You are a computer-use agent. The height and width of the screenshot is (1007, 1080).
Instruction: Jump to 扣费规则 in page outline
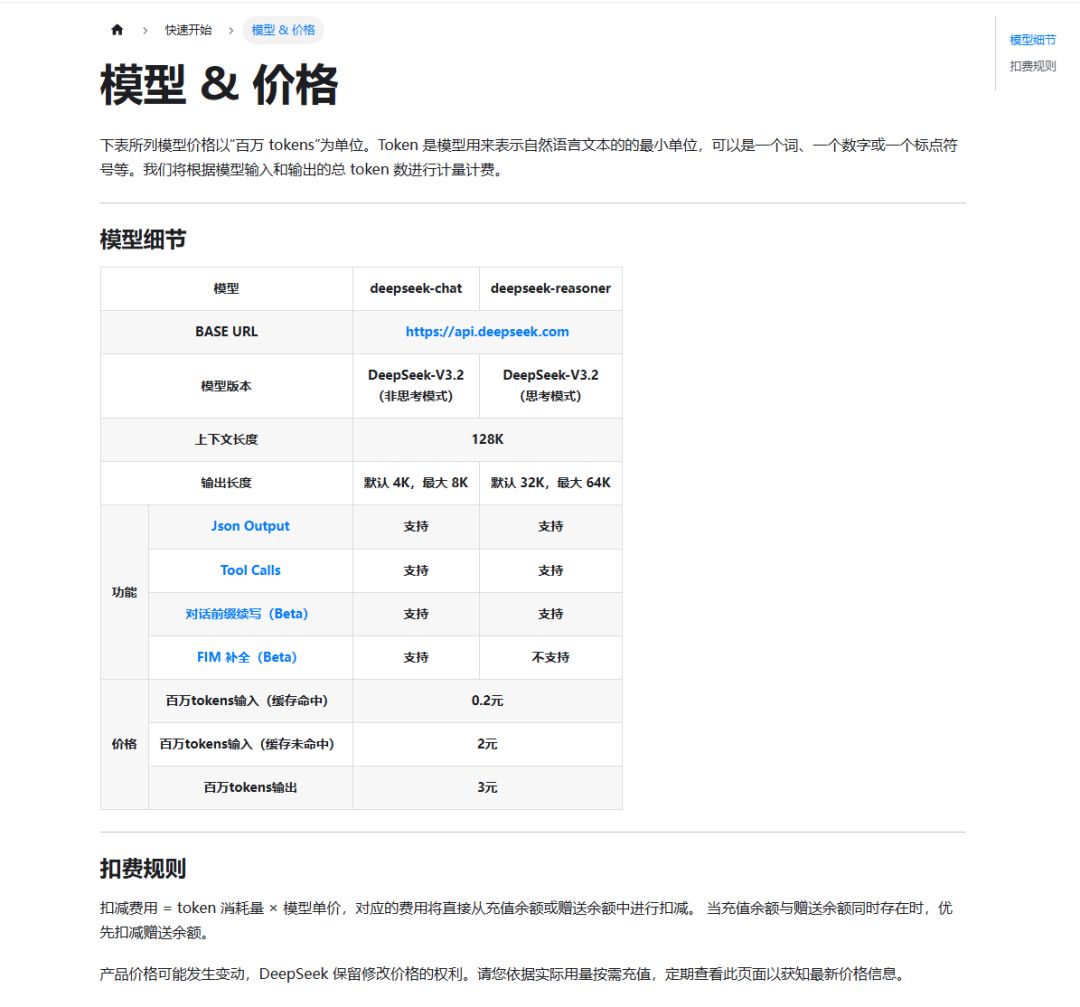[1032, 66]
